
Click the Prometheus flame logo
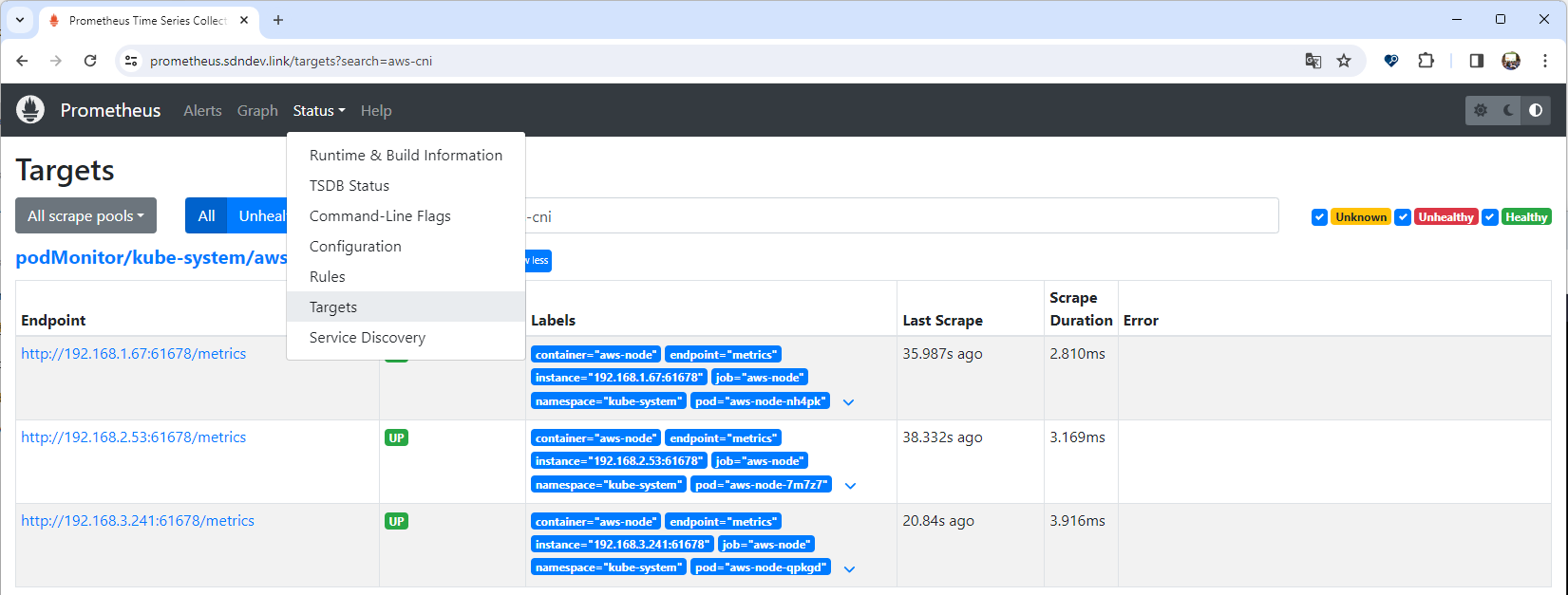[x=30, y=110]
